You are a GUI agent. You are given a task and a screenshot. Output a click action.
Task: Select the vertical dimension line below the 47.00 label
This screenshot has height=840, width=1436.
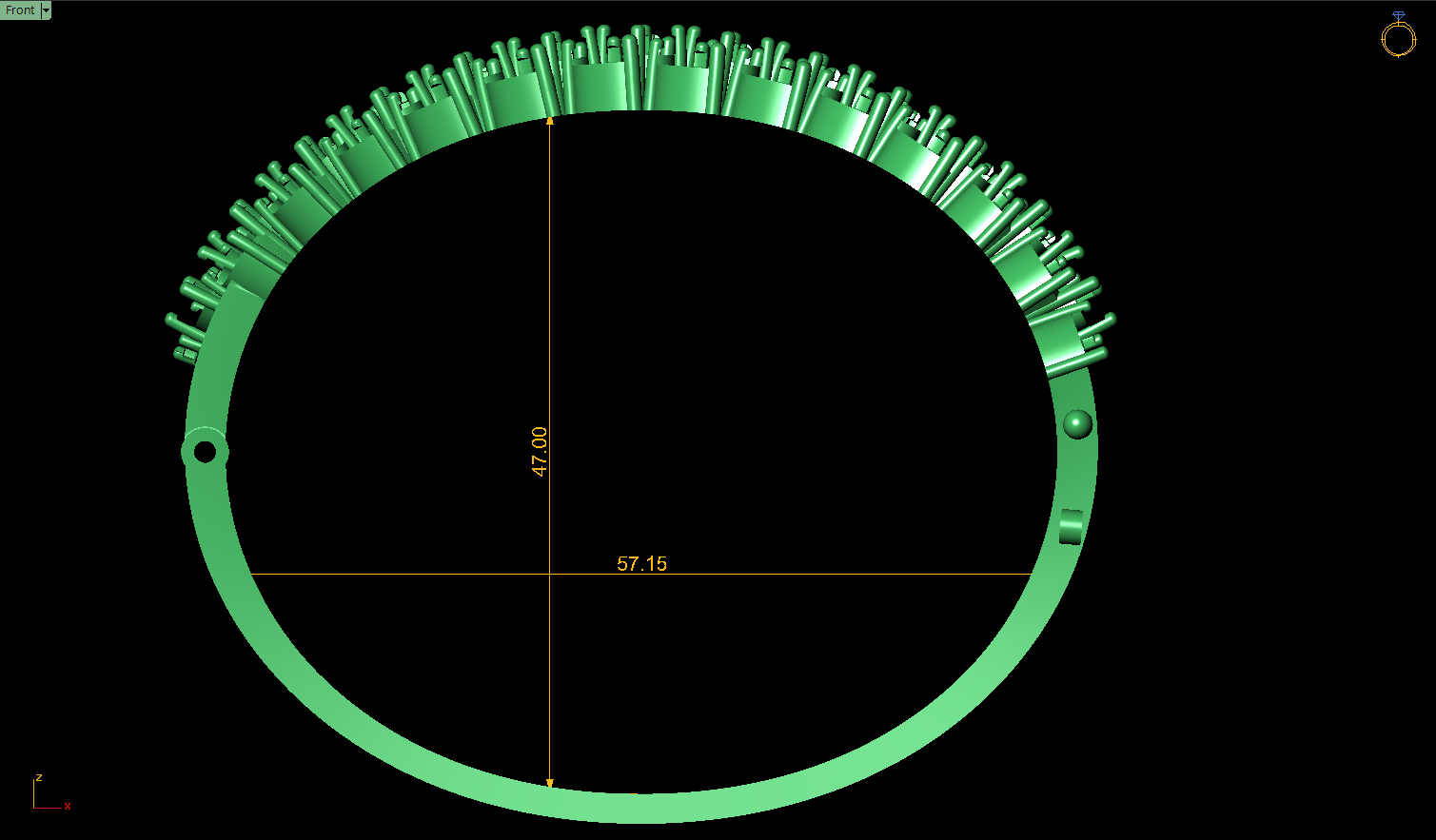click(549, 666)
